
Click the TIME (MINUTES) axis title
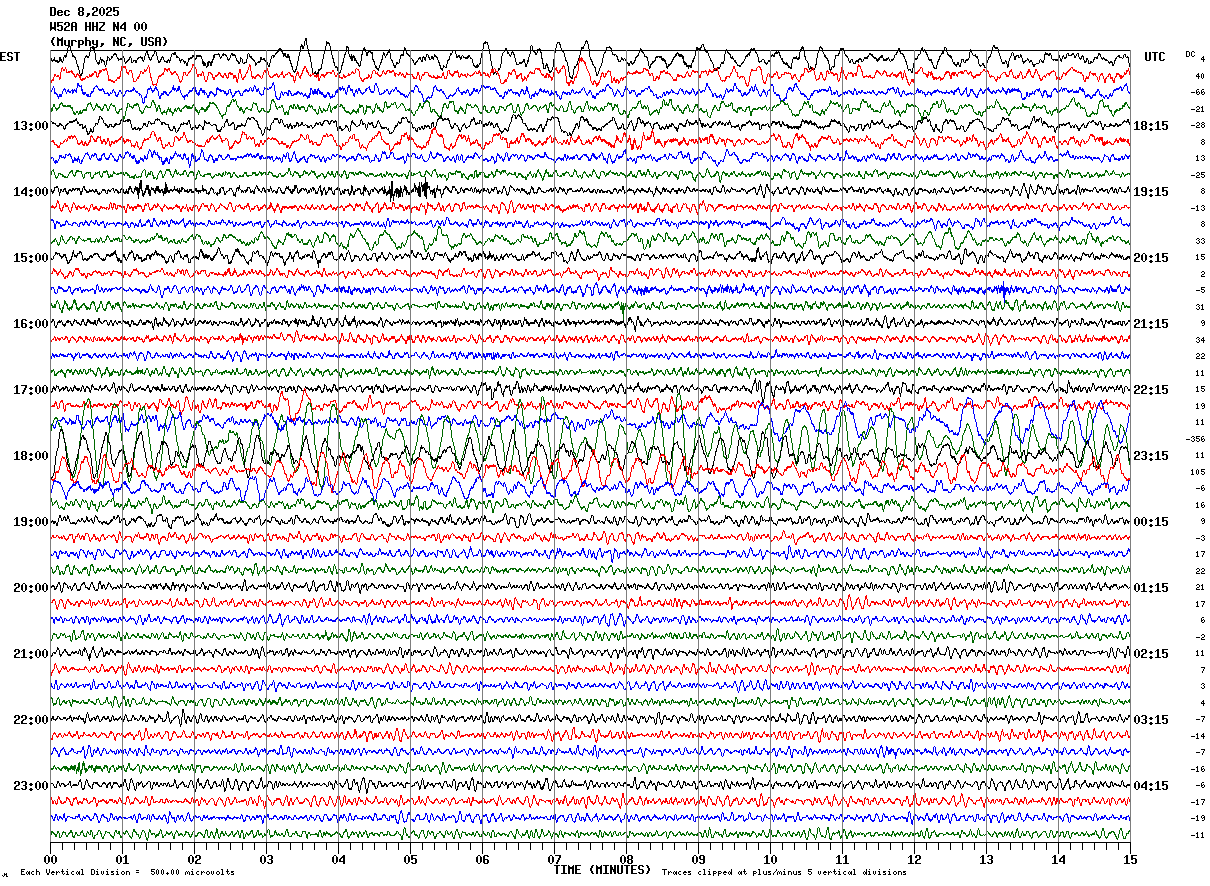[x=602, y=870]
